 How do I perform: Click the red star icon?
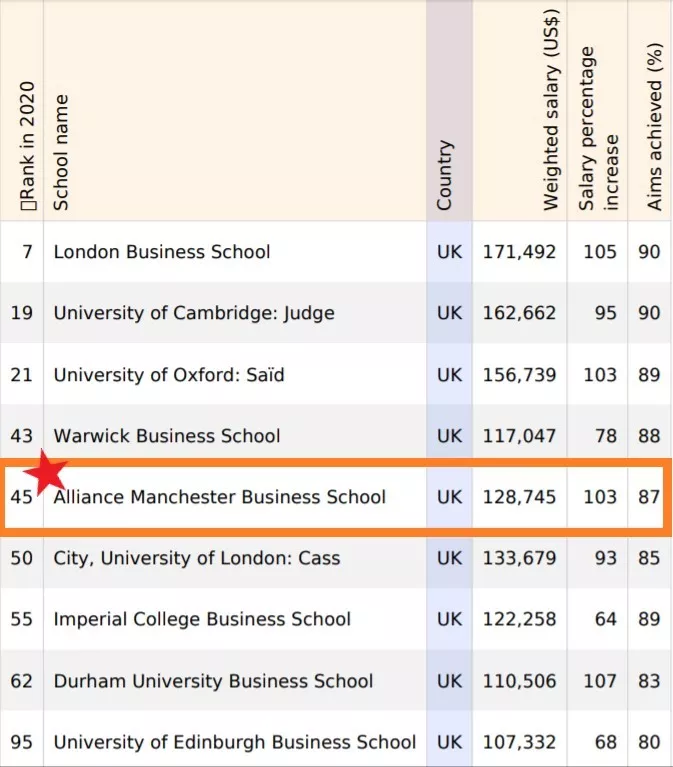click(44, 471)
